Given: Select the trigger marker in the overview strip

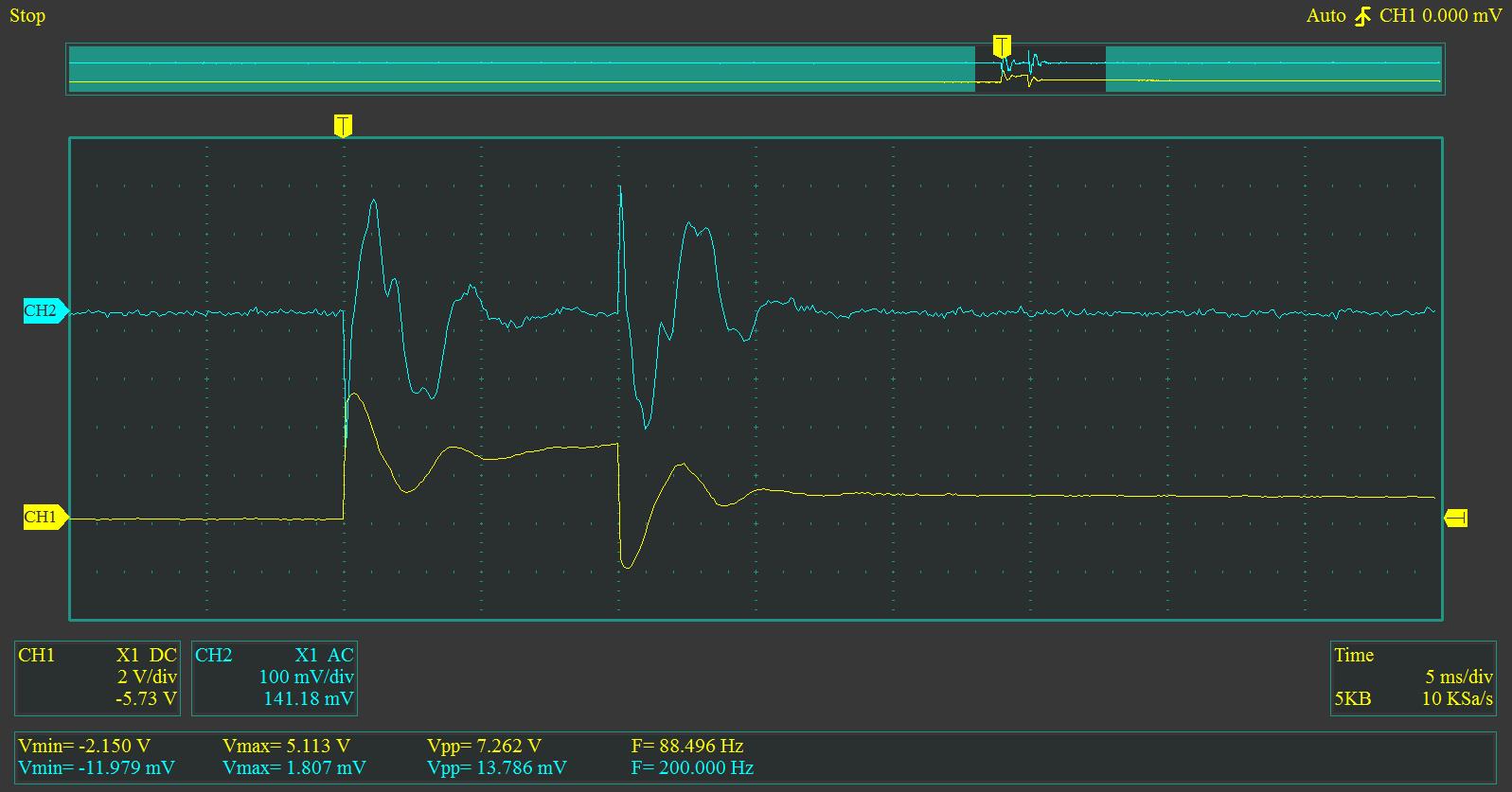Looking at the screenshot, I should point(1002,46).
